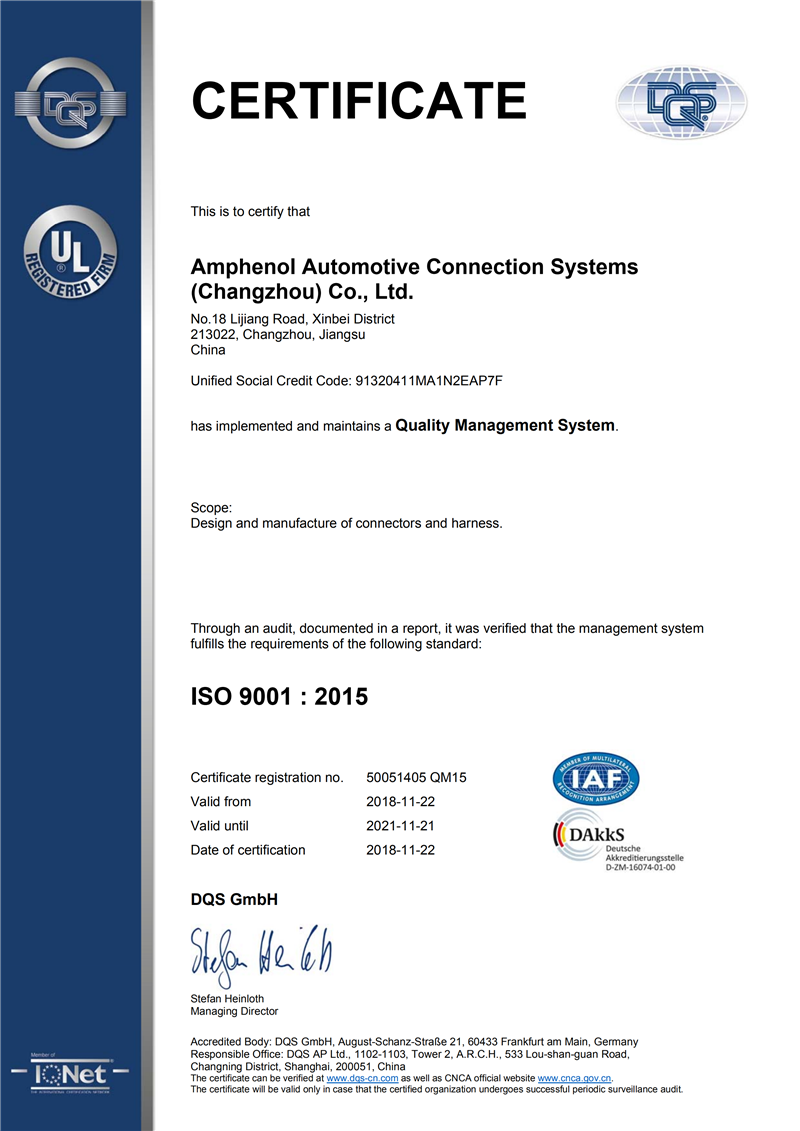Screen dimensions: 800x1131
Task: Click "Changning District, Shanghai, 200051, China" line
Action: tap(298, 1066)
